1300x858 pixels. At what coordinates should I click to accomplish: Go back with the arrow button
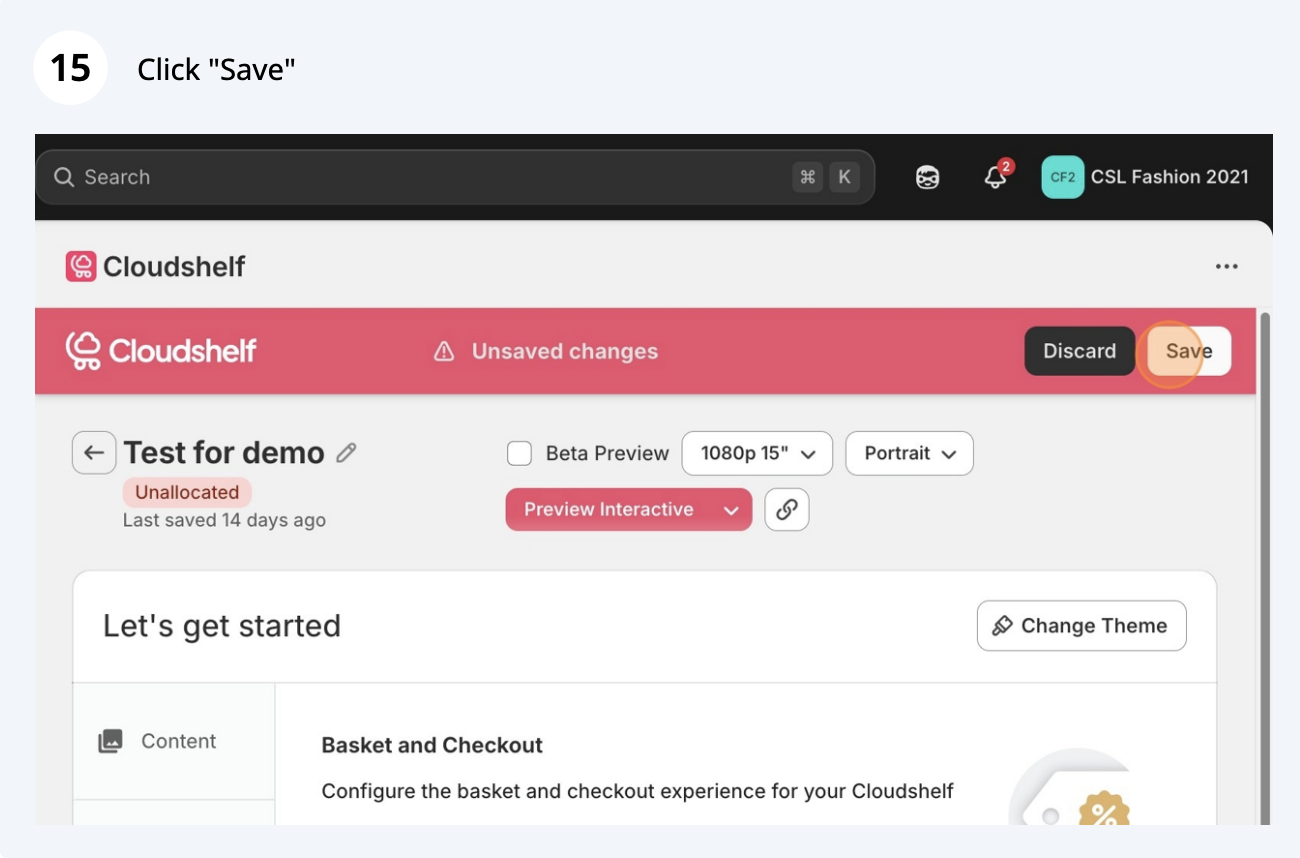pyautogui.click(x=94, y=453)
